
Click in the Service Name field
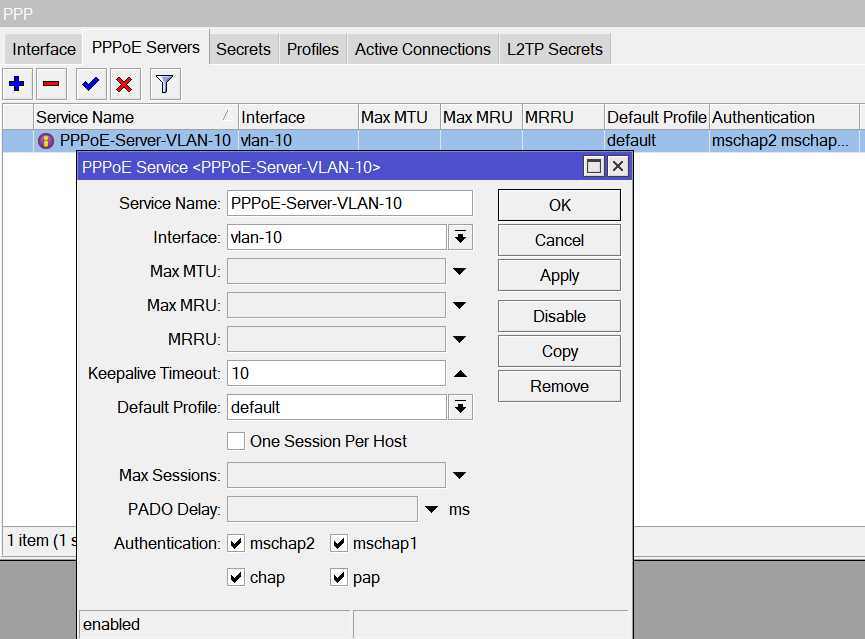click(x=349, y=203)
